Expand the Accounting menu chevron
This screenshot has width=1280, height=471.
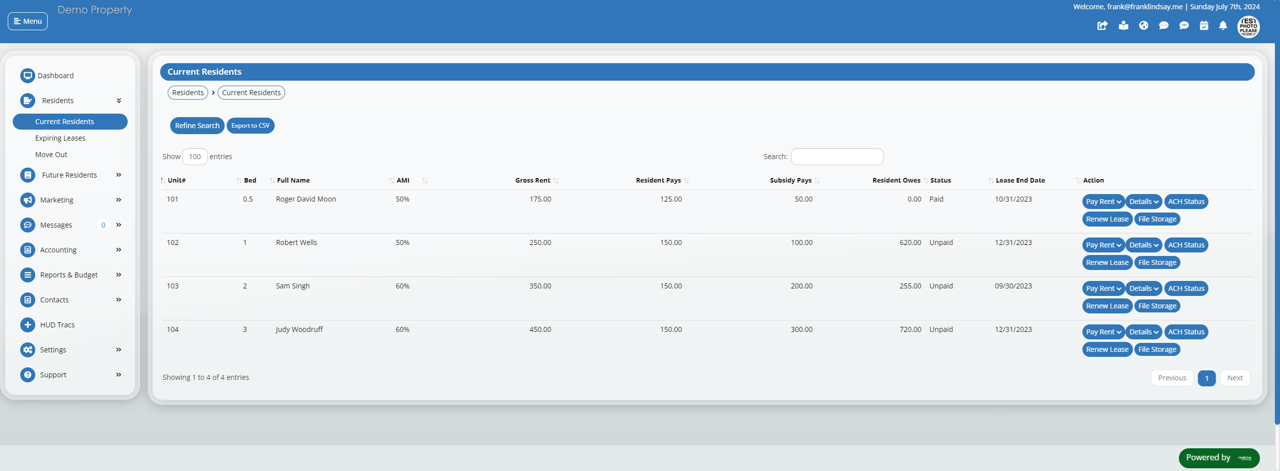pyautogui.click(x=119, y=250)
